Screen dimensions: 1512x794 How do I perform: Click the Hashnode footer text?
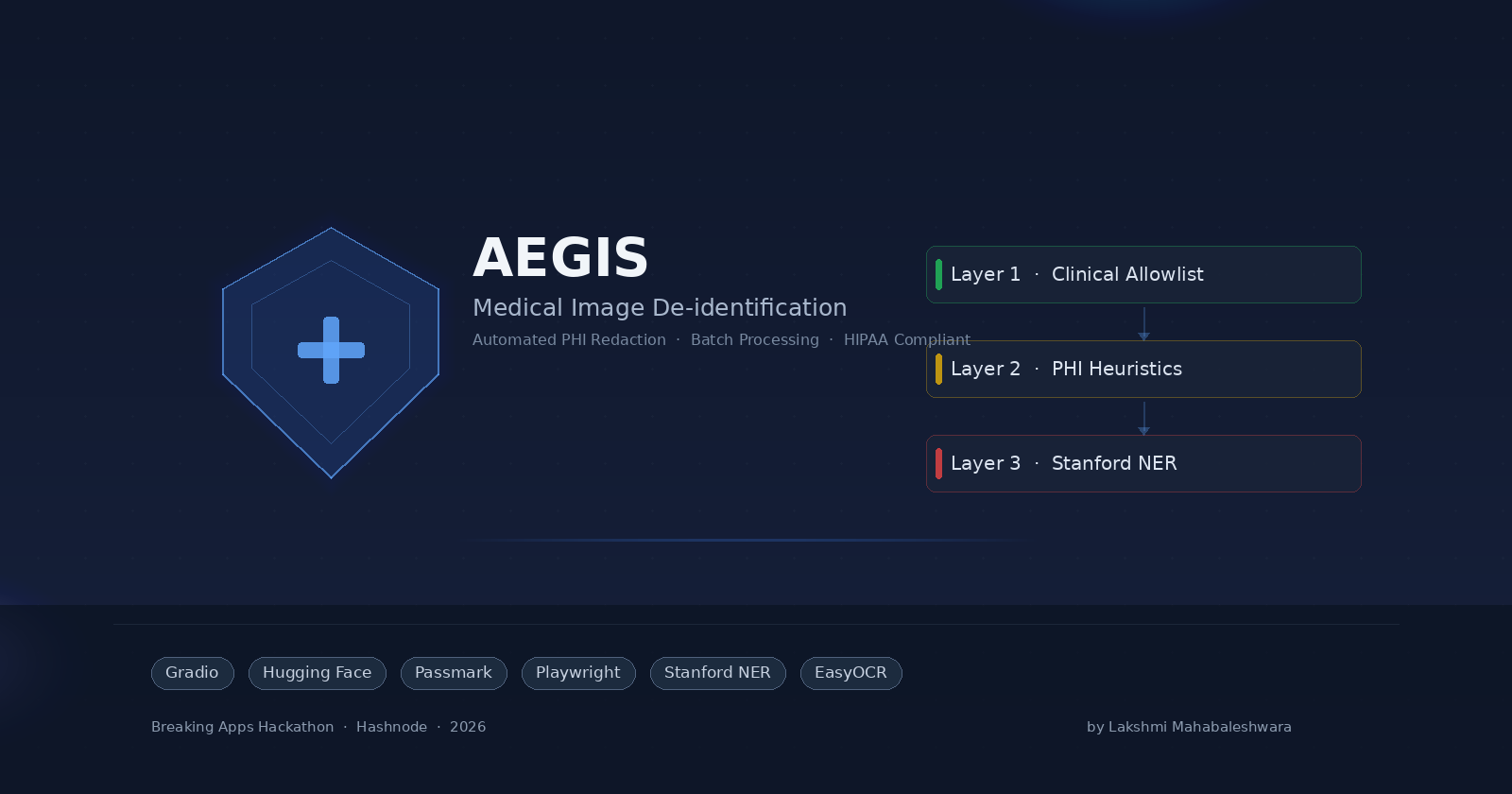click(x=391, y=727)
